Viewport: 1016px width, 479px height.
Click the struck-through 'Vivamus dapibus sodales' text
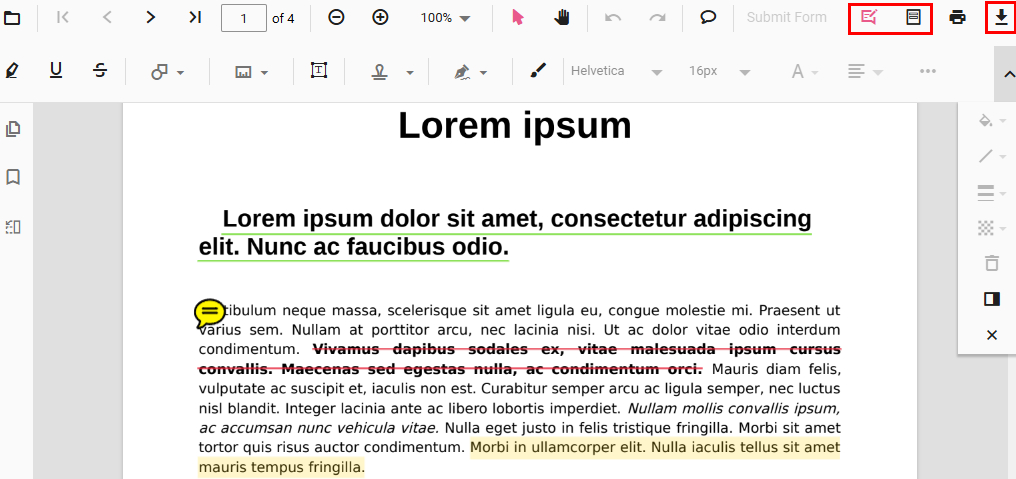(x=519, y=360)
